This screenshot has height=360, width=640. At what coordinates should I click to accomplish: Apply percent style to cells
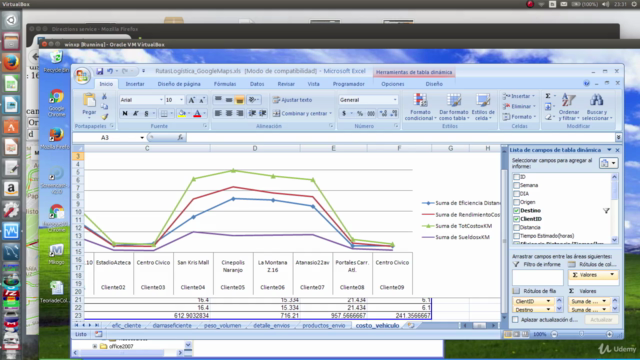click(x=360, y=113)
